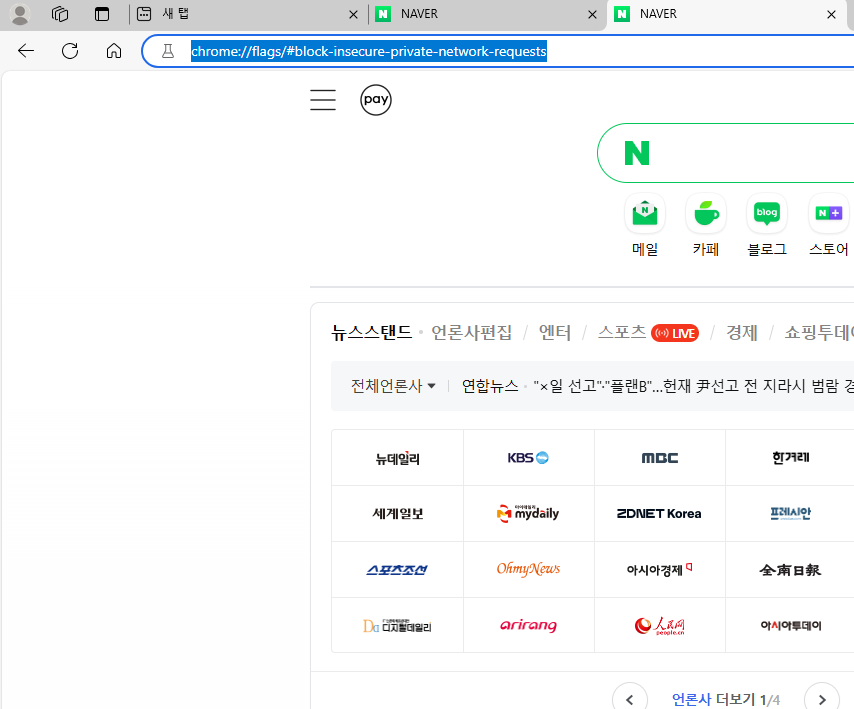This screenshot has width=854, height=709.
Task: Click the chrome://flags address bar field
Action: point(497,51)
